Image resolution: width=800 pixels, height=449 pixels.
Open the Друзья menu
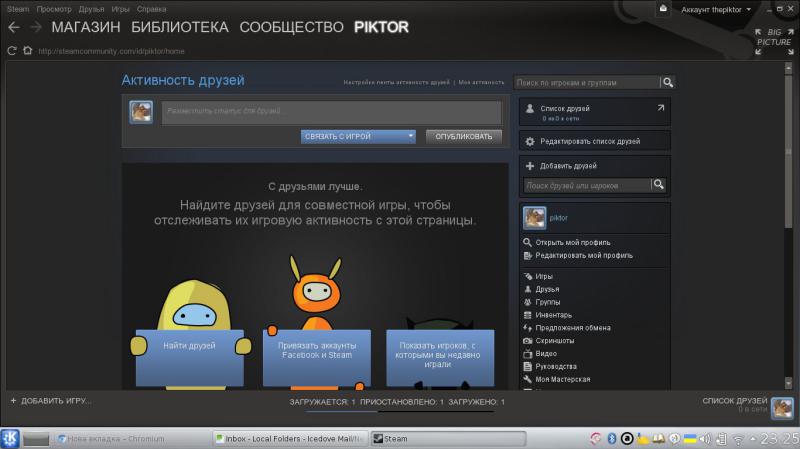(x=91, y=9)
